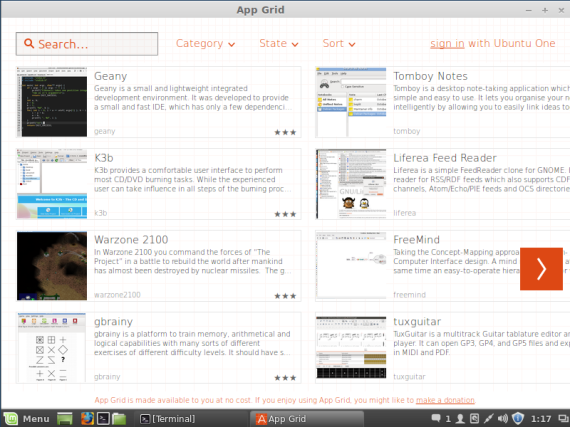Launch terminal from the taskbar launcher
The width and height of the screenshot is (570, 427).
pyautogui.click(x=103, y=419)
